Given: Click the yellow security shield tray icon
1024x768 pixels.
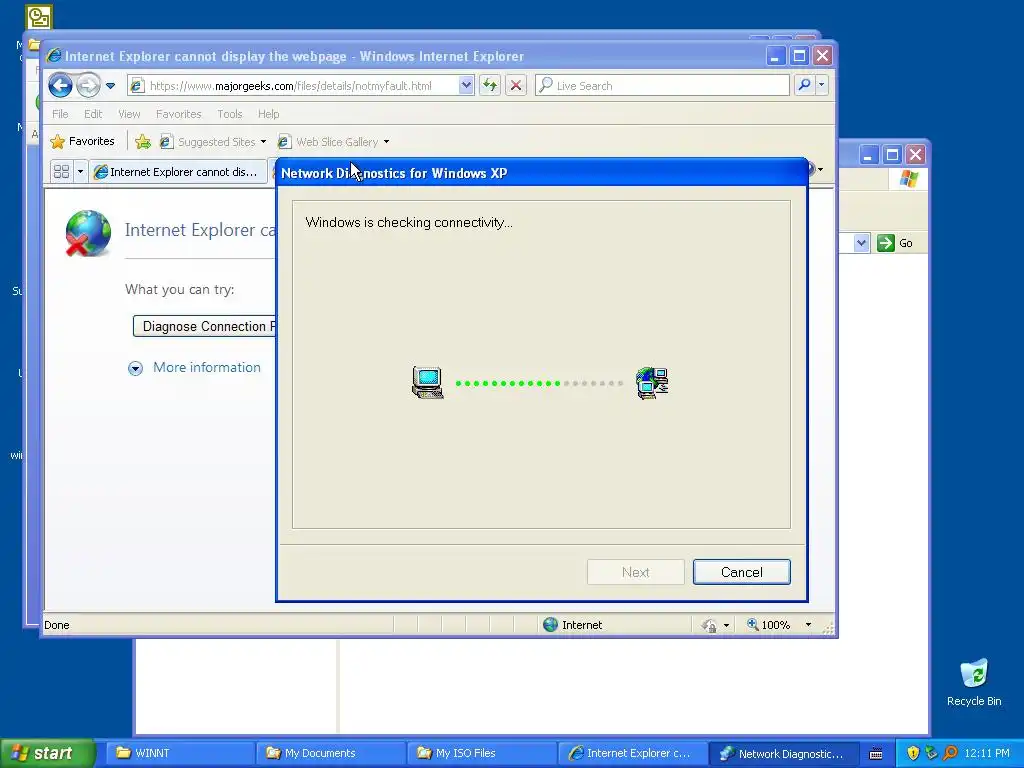Looking at the screenshot, I should (913, 753).
